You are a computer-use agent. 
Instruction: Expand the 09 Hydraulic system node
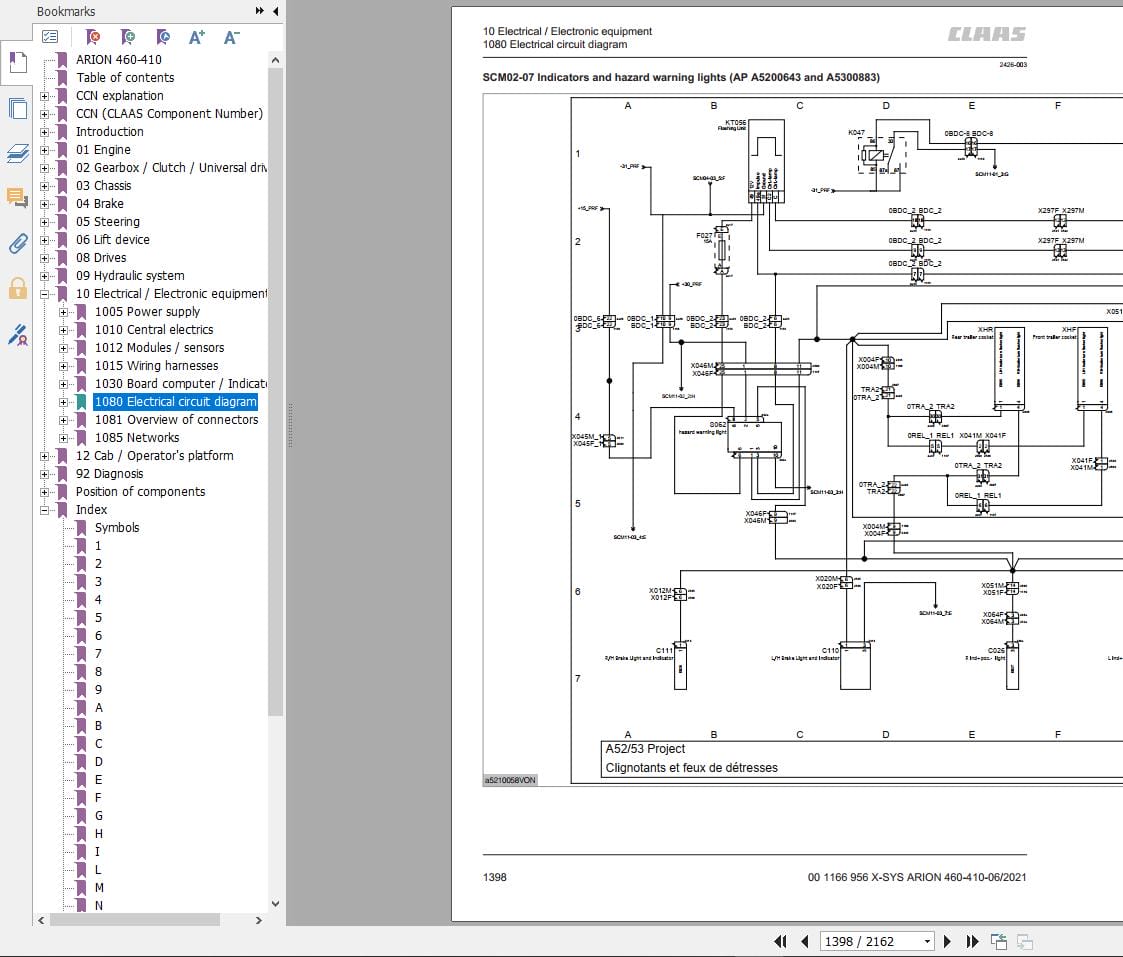pos(44,276)
